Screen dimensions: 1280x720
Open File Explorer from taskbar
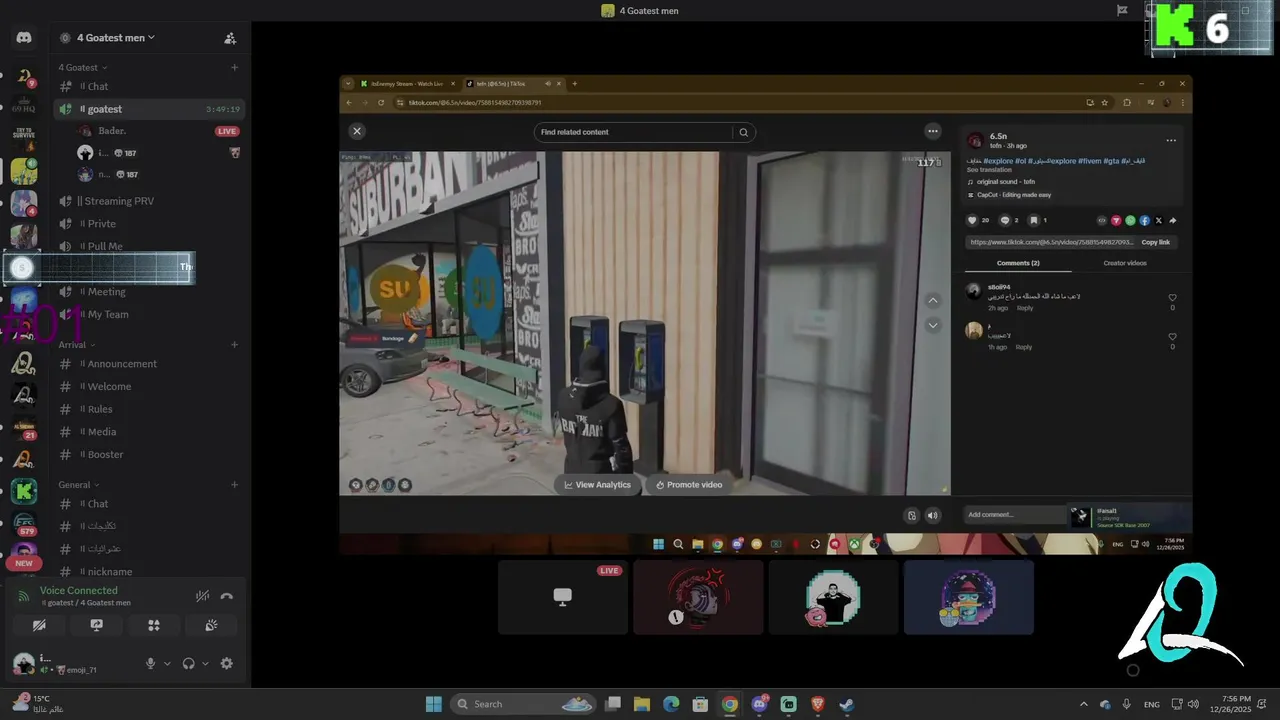pos(642,704)
